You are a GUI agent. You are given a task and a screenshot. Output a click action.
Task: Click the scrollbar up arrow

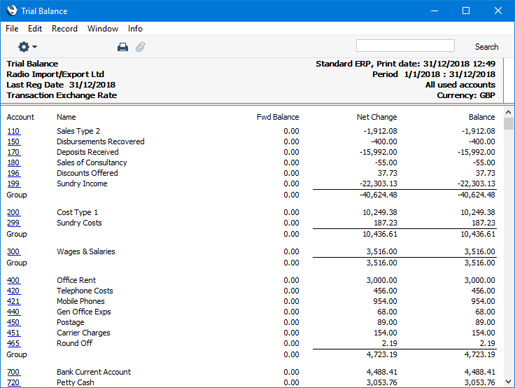point(508,112)
